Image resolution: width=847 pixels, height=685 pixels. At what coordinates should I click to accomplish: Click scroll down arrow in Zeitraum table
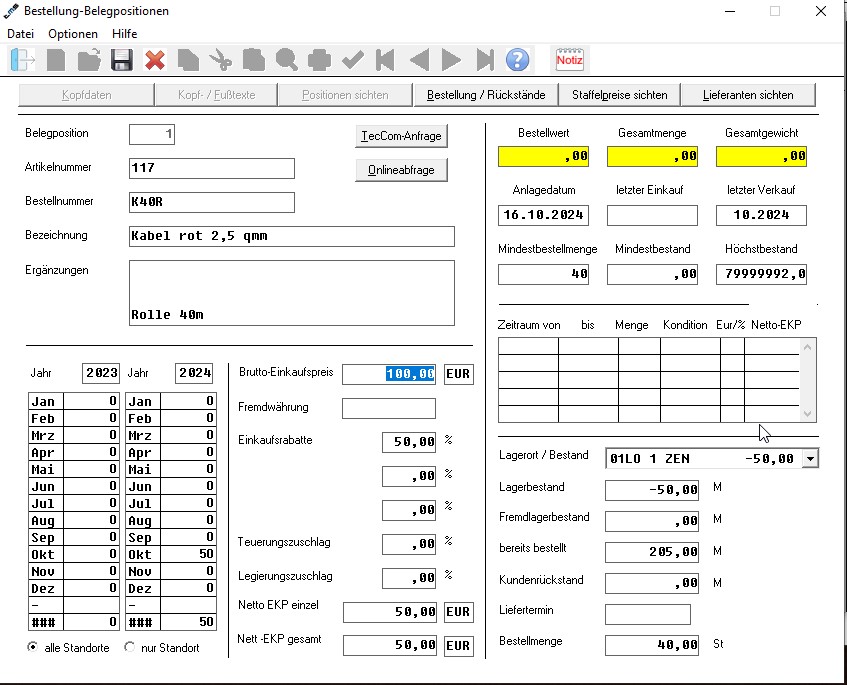tap(807, 414)
